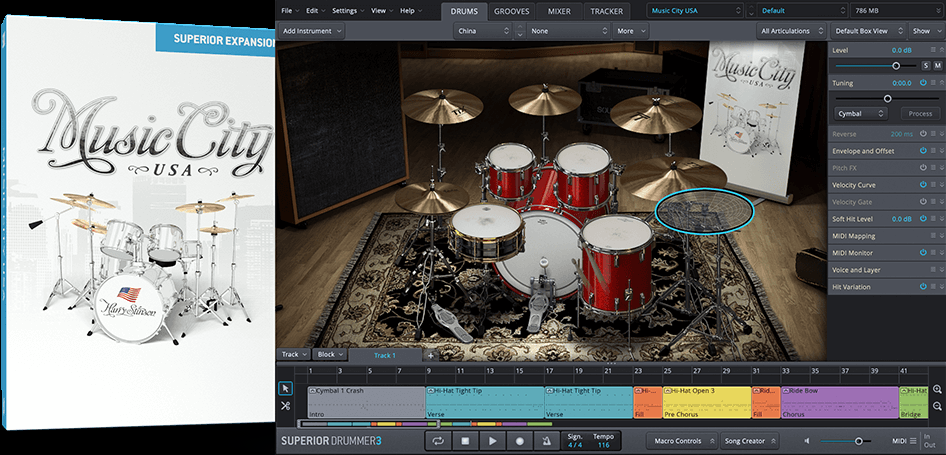Open the Add Instrument dropdown
Screen dimensions: 946x455
pyautogui.click(x=312, y=31)
